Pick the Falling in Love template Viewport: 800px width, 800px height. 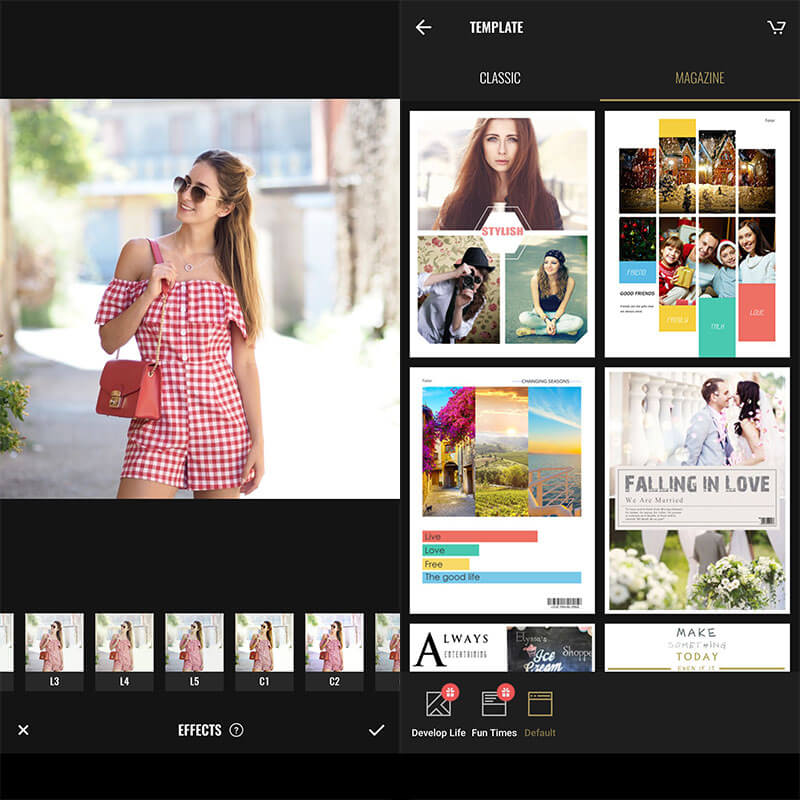tap(697, 490)
